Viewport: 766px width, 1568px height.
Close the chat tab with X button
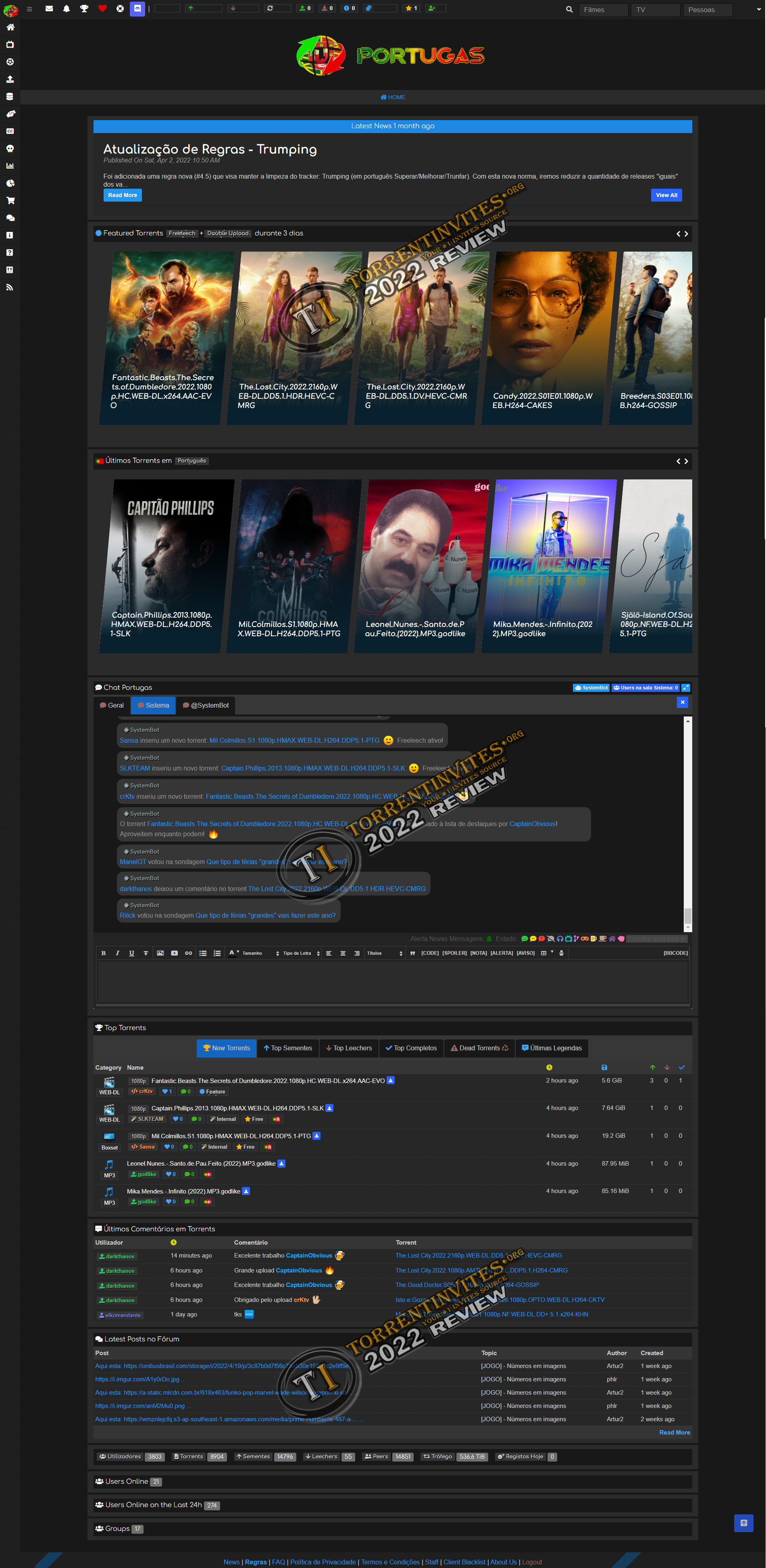(x=683, y=702)
